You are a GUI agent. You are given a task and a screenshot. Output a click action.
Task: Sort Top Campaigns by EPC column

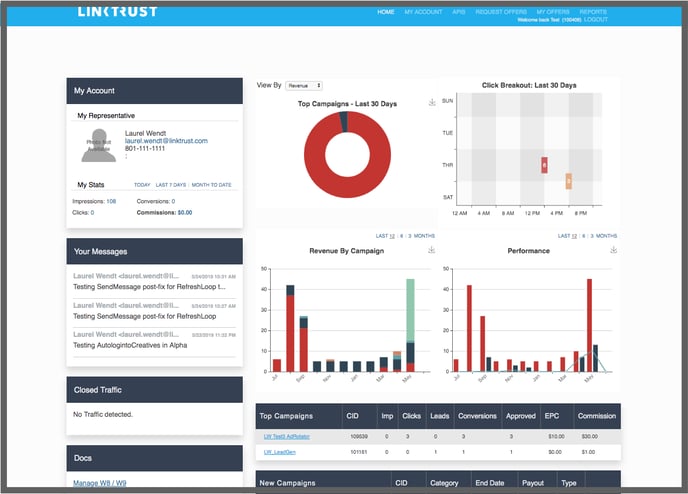[552, 416]
